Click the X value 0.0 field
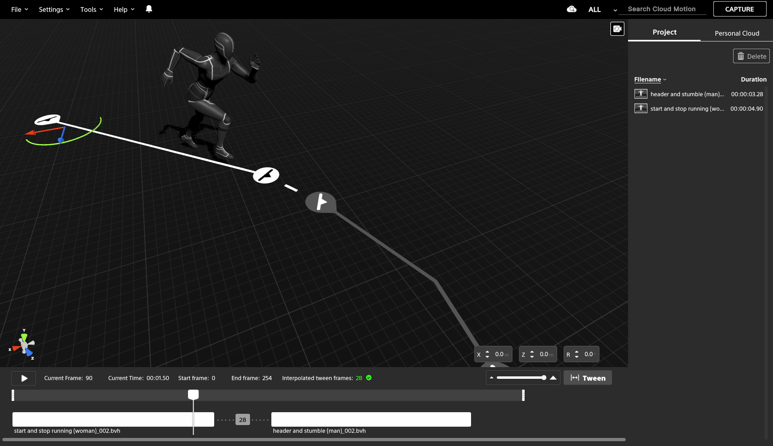773x446 pixels. point(499,354)
